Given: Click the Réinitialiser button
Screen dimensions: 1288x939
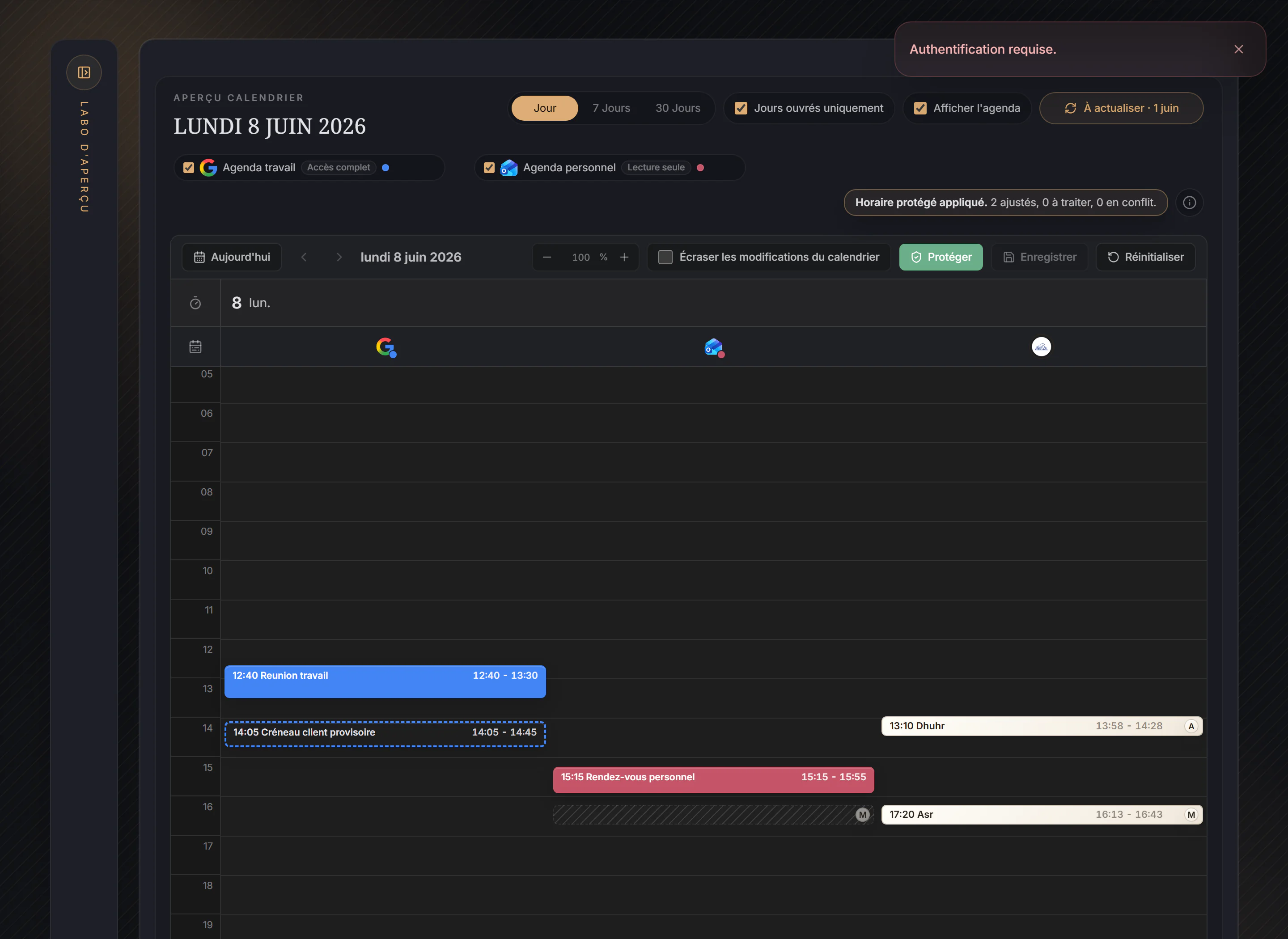Looking at the screenshot, I should tap(1145, 257).
